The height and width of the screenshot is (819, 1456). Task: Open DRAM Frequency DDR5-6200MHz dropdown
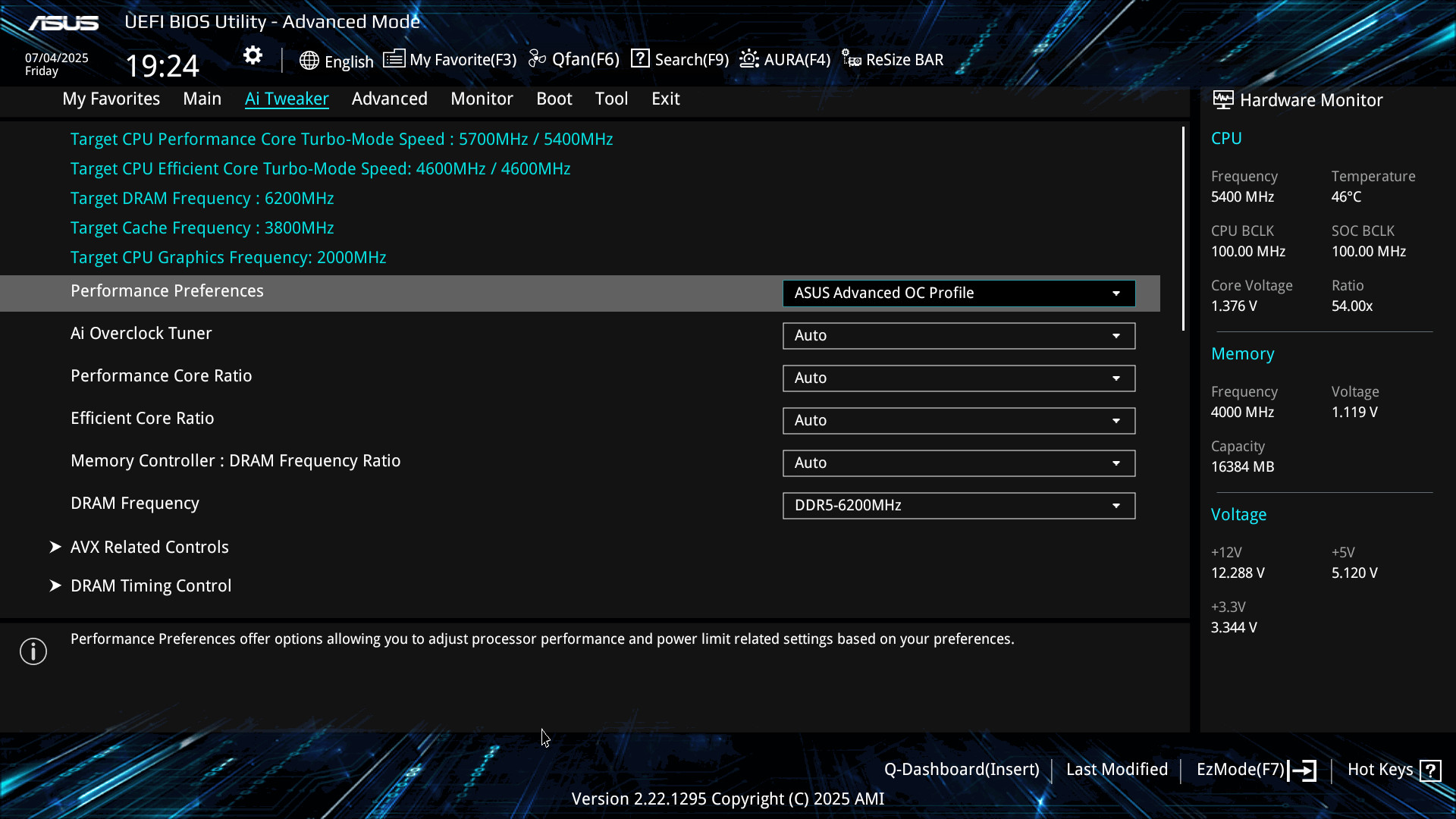coord(959,506)
